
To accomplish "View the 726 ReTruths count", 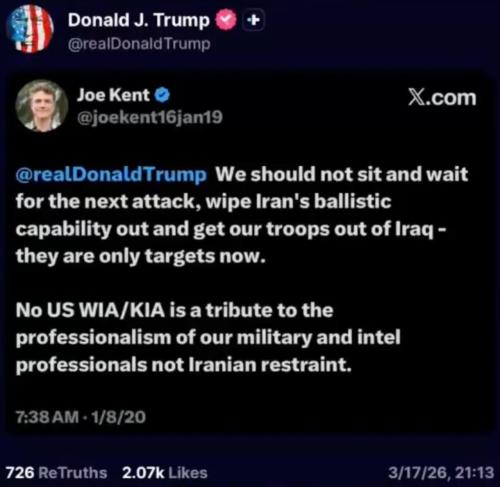I will 56,473.
